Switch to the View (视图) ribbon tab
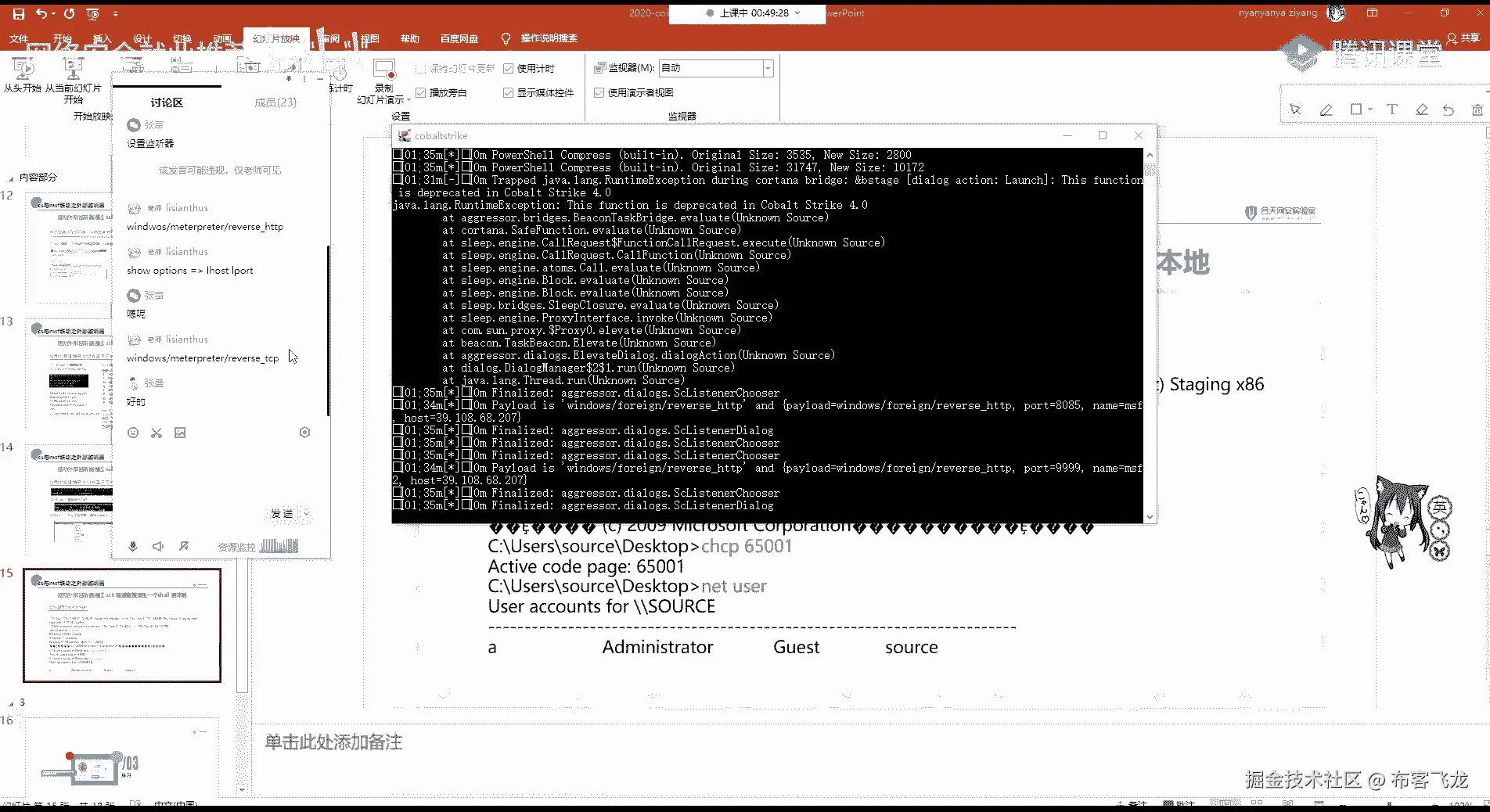Viewport: 1490px width, 812px height. tap(369, 38)
